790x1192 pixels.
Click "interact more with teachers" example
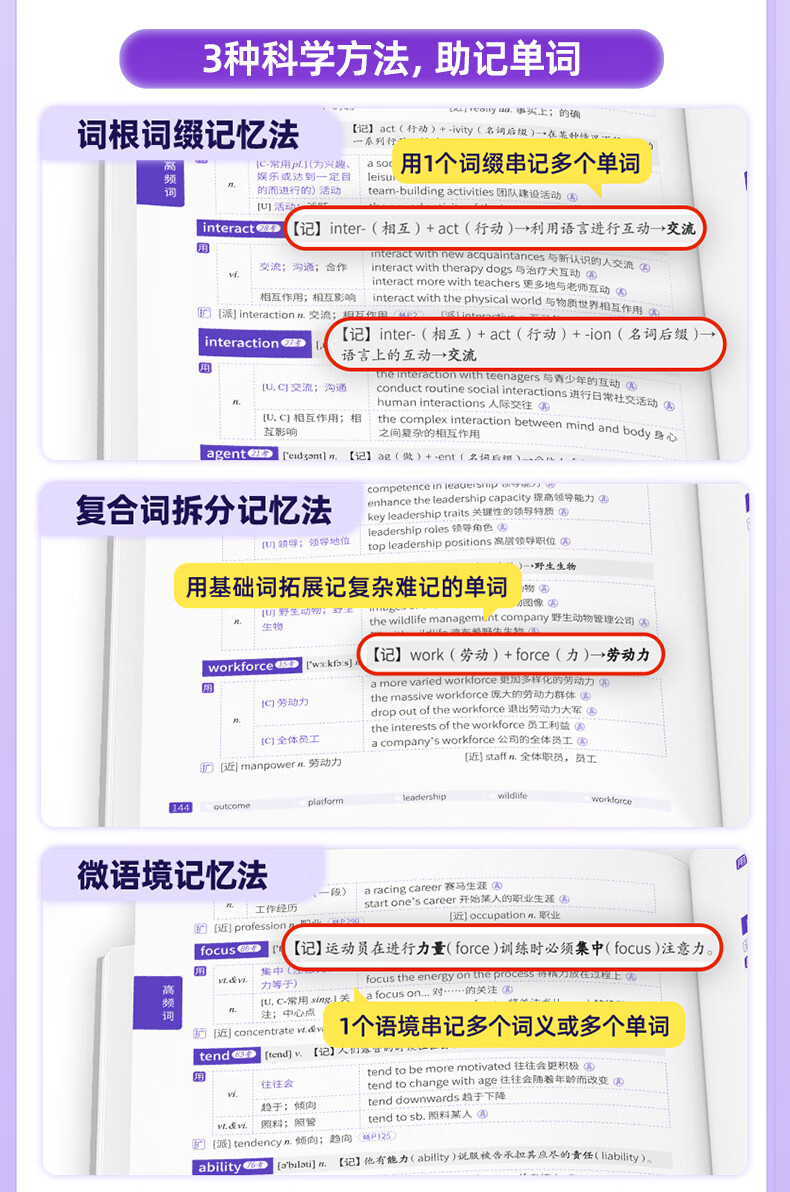499,286
